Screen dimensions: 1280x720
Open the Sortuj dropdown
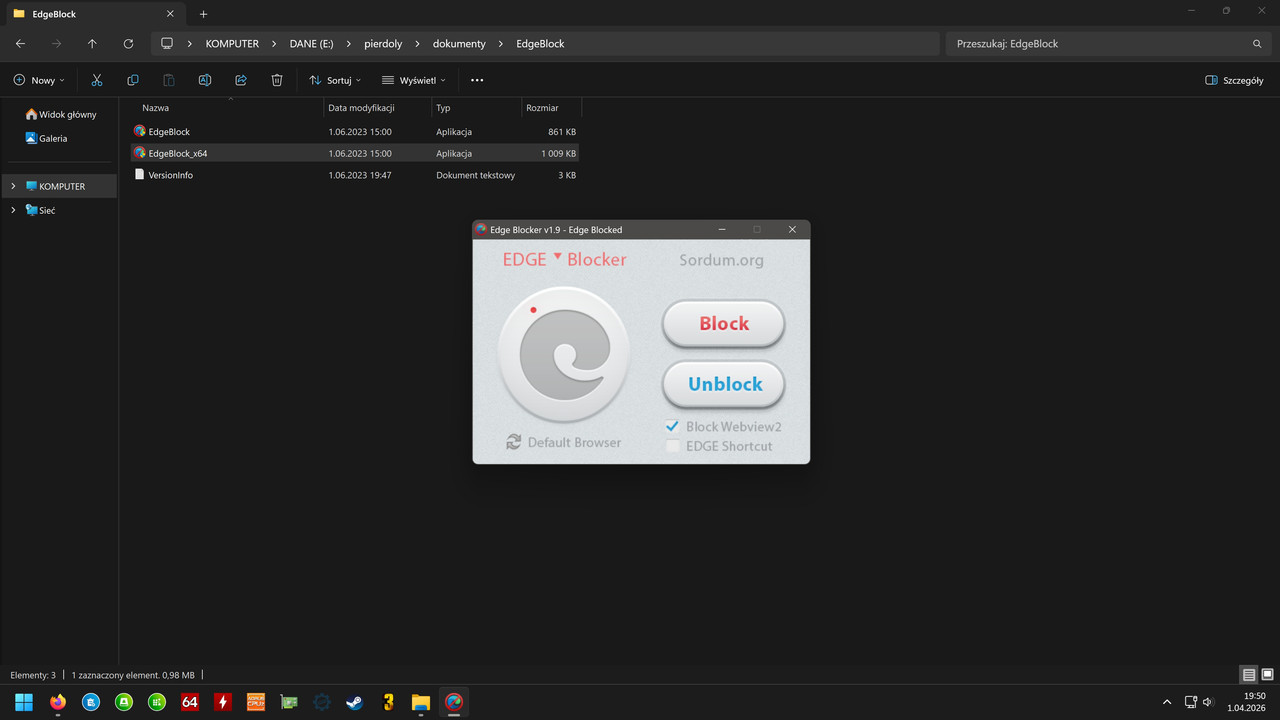coord(335,80)
